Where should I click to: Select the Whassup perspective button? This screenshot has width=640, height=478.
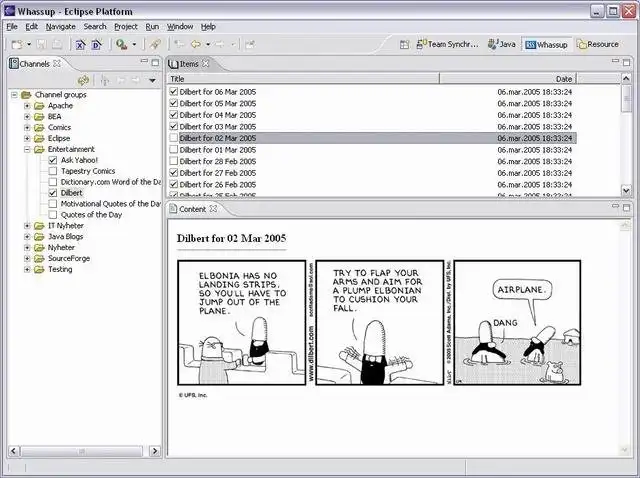coord(547,44)
